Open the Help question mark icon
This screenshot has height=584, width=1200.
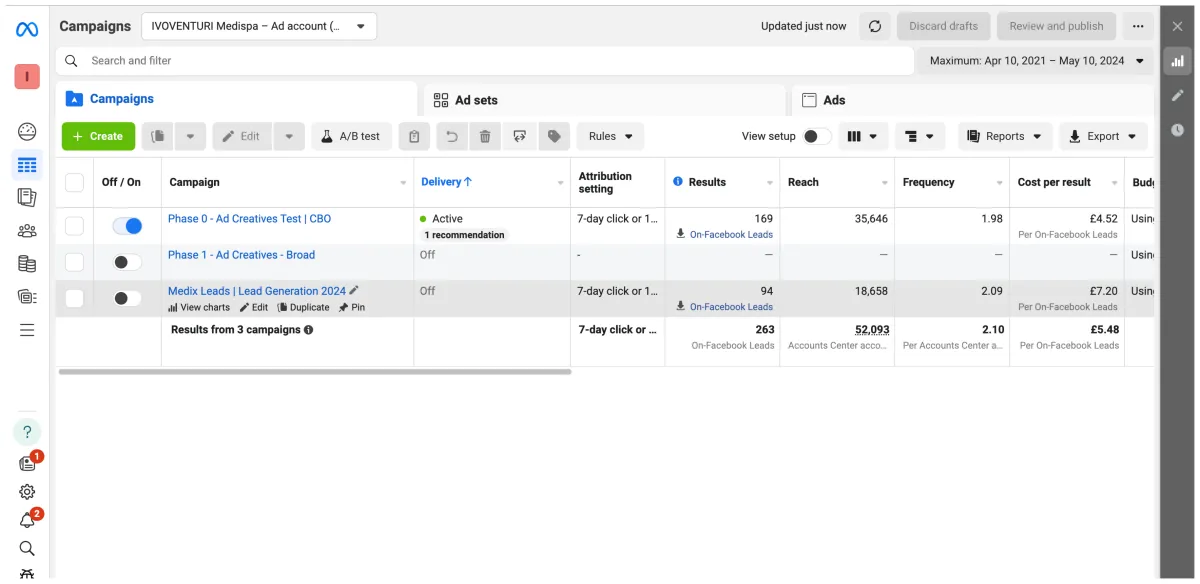27,432
